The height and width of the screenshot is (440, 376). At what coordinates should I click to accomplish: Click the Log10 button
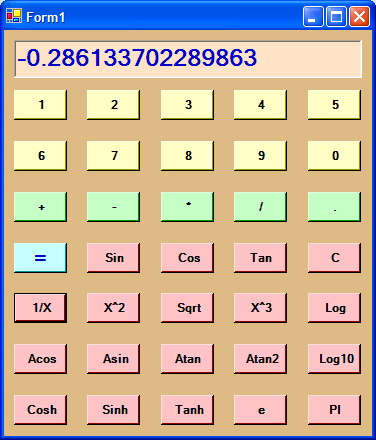tap(334, 359)
